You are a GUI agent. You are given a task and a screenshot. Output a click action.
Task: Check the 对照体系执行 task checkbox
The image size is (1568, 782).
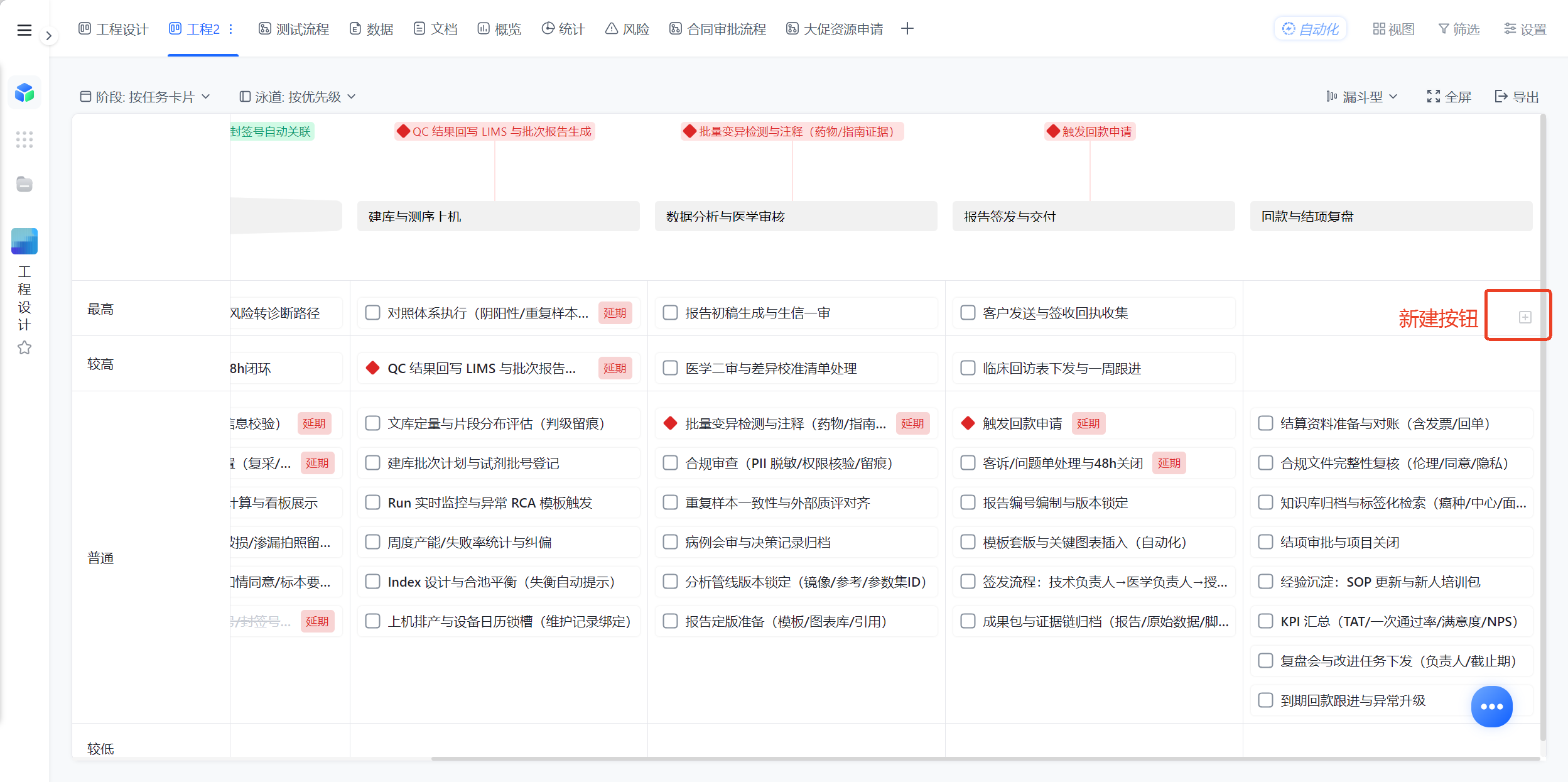point(373,313)
